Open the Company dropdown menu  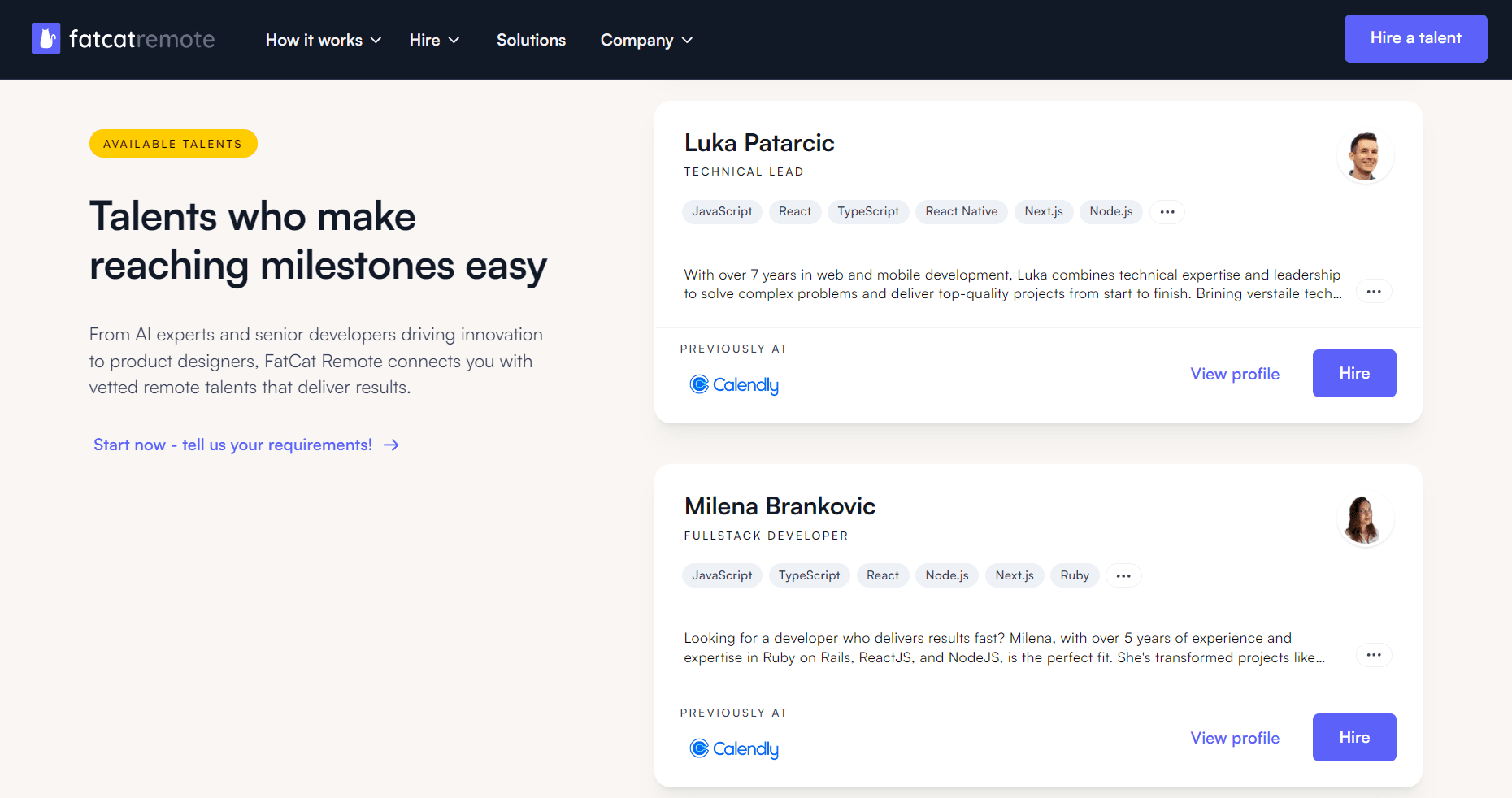pyautogui.click(x=646, y=40)
